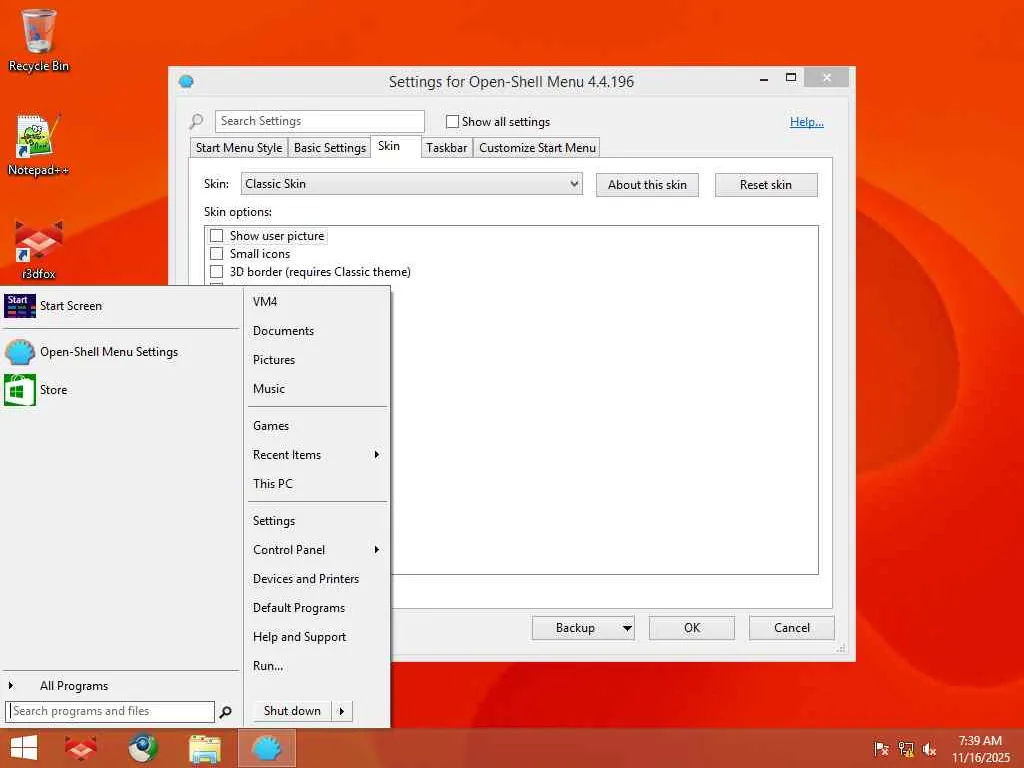This screenshot has width=1024, height=768.
Task: Switch to the Basic Settings tab
Action: pos(330,148)
